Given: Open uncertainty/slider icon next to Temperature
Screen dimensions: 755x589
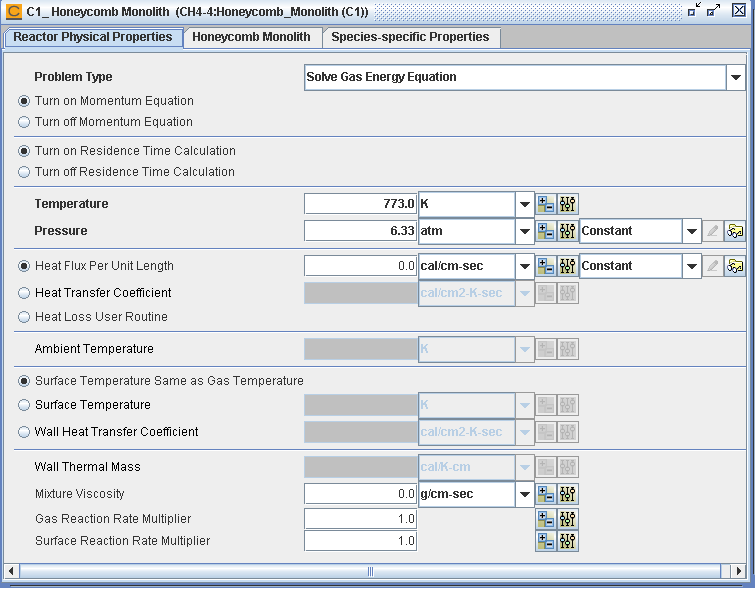Looking at the screenshot, I should tap(568, 204).
